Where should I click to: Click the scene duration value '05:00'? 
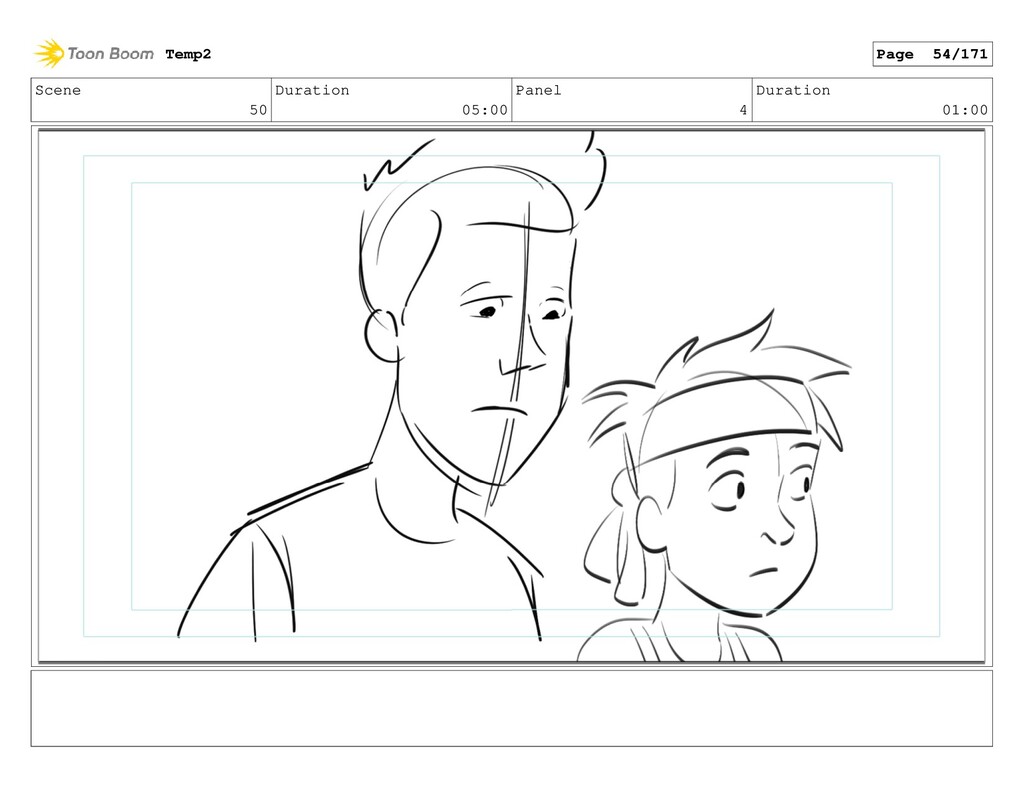(x=485, y=110)
